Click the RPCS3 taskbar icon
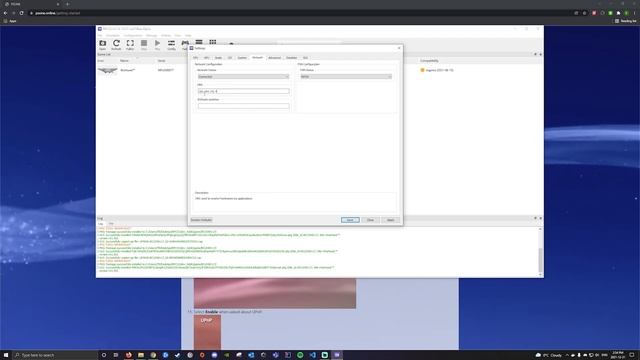This screenshot has width=640, height=360. click(337, 355)
